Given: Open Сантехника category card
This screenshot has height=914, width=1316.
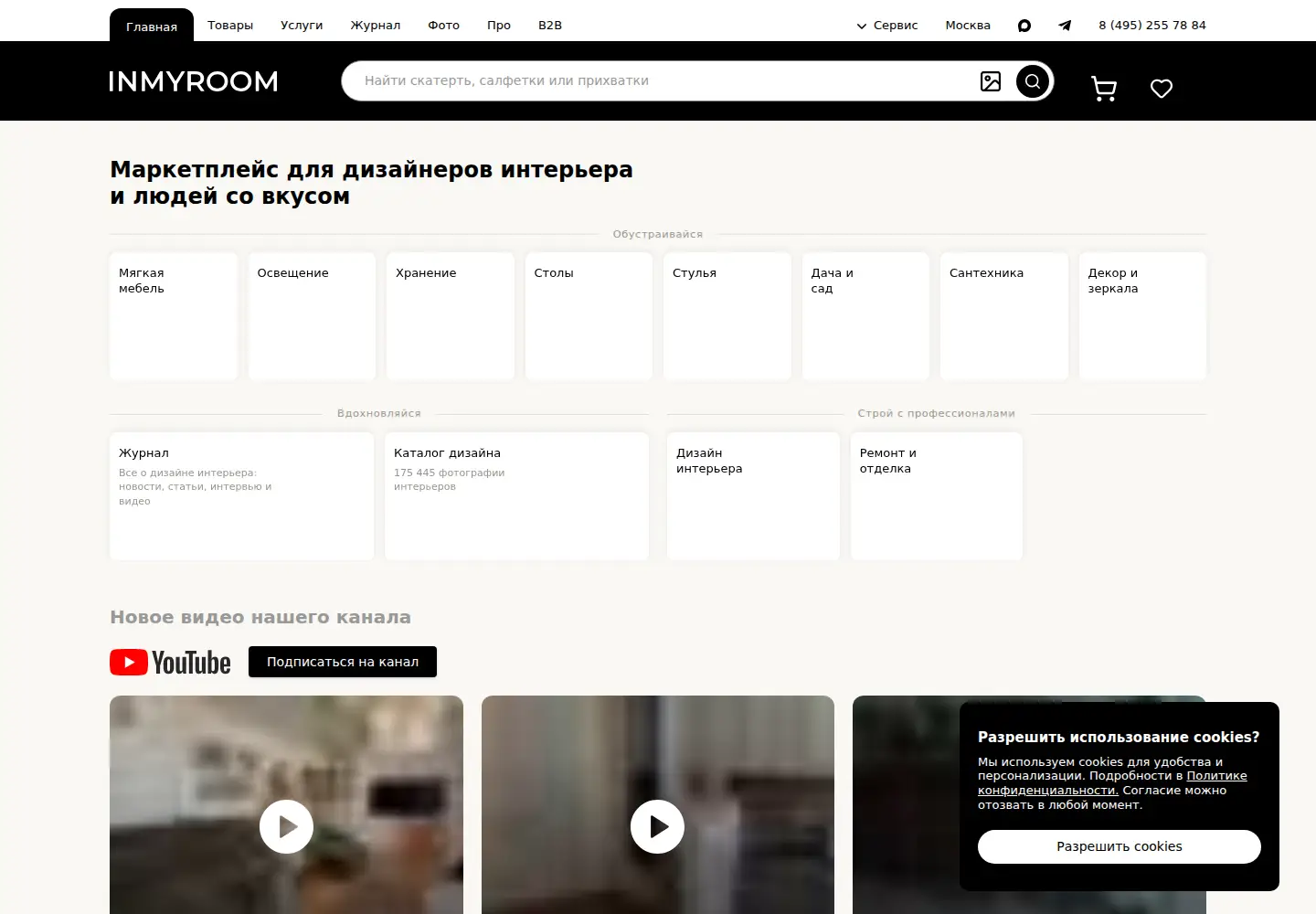Looking at the screenshot, I should click(1004, 316).
